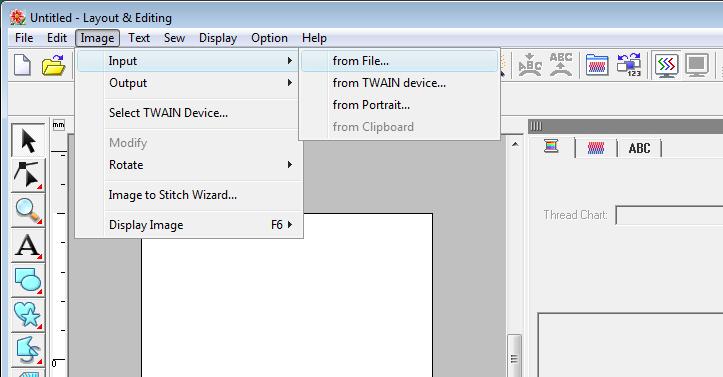Select the shapes circle-rectangle tool
The height and width of the screenshot is (377, 723).
(28, 280)
